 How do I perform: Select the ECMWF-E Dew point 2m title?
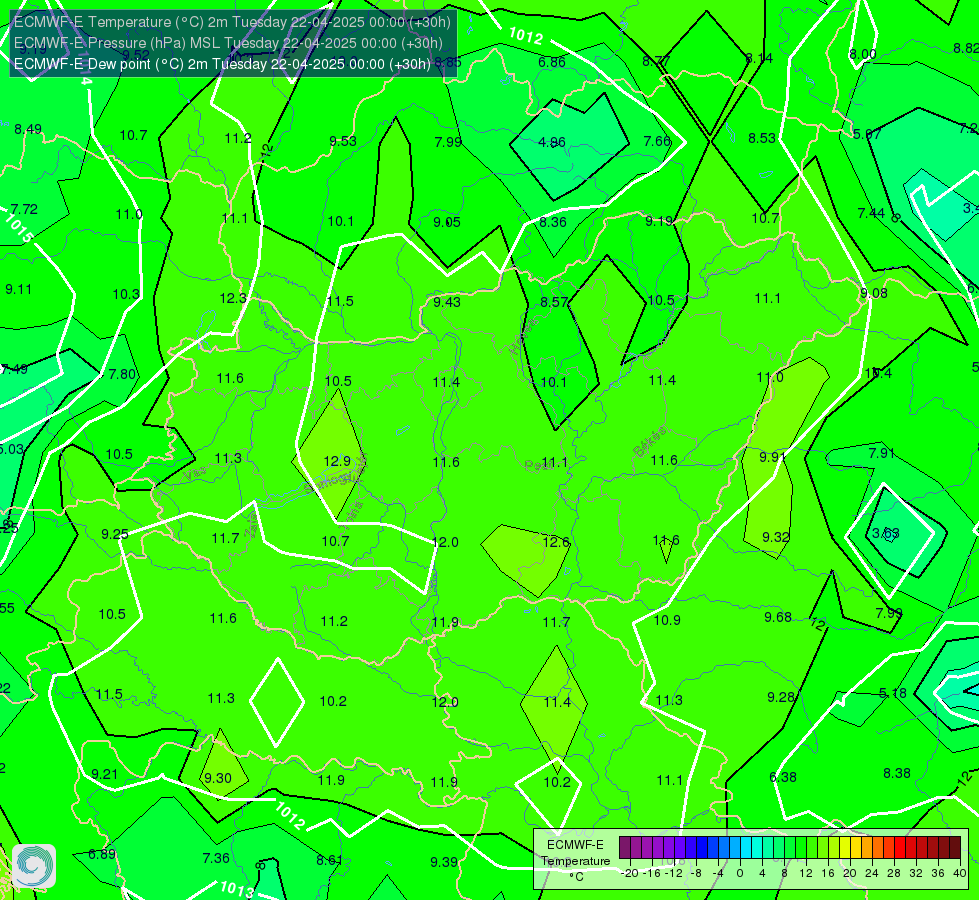(x=222, y=64)
